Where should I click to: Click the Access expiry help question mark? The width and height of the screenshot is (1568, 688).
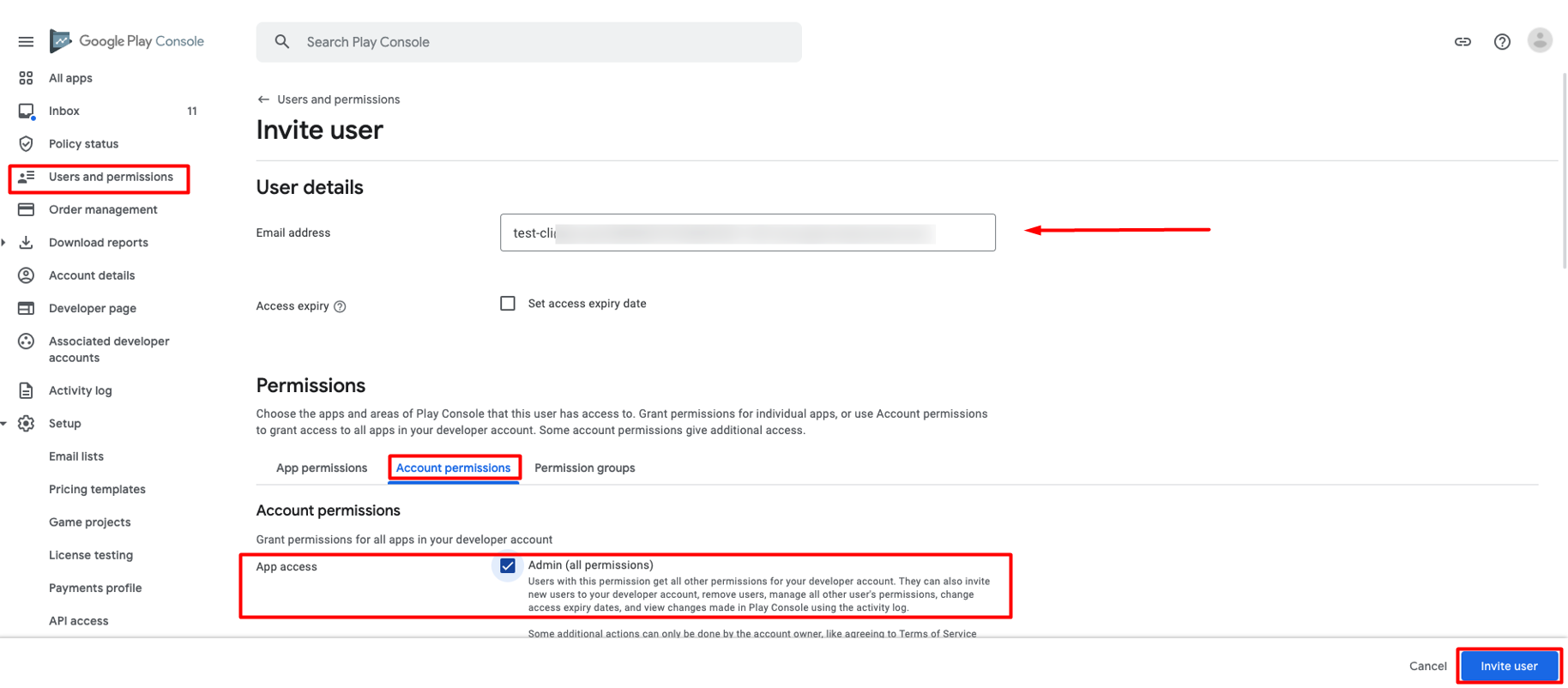point(341,306)
